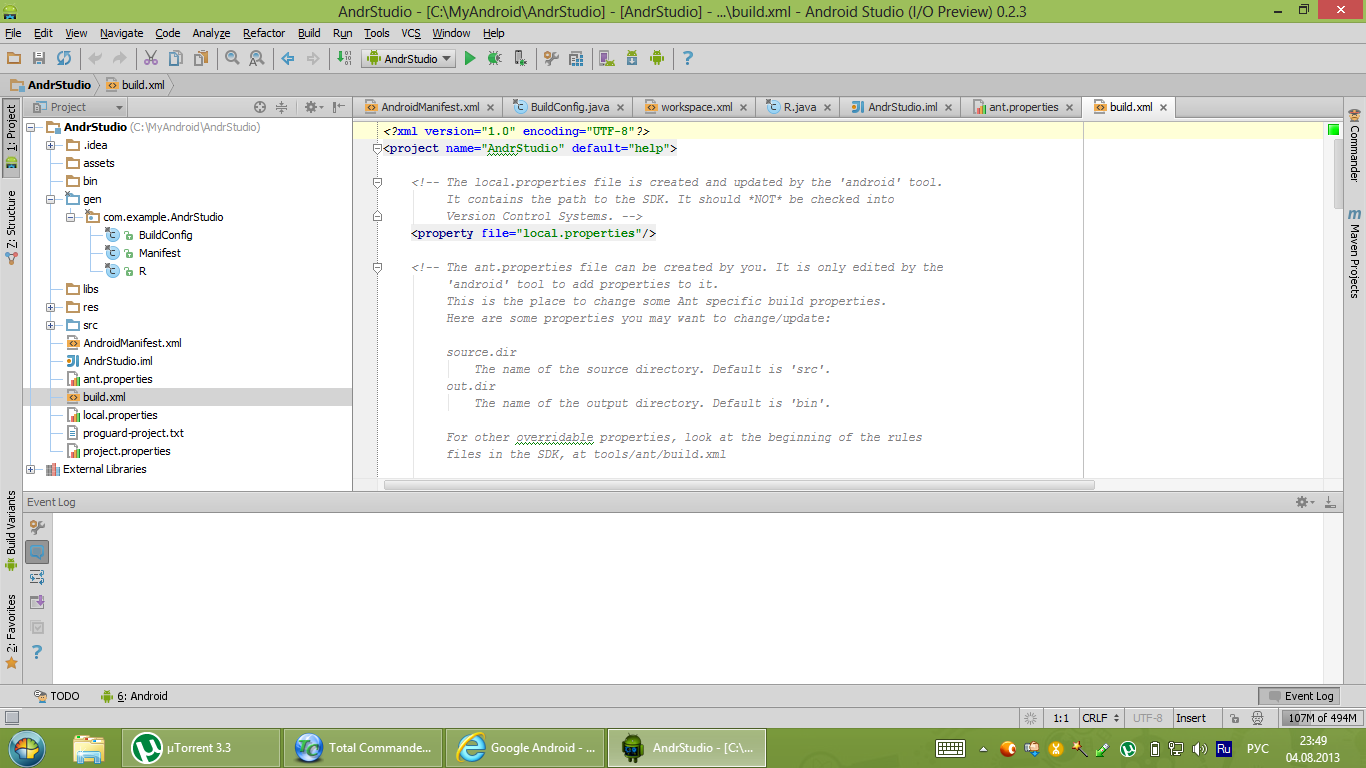Toggle the Event Log status bar button
Screen dimensions: 1366x768
pyautogui.click(x=1299, y=696)
